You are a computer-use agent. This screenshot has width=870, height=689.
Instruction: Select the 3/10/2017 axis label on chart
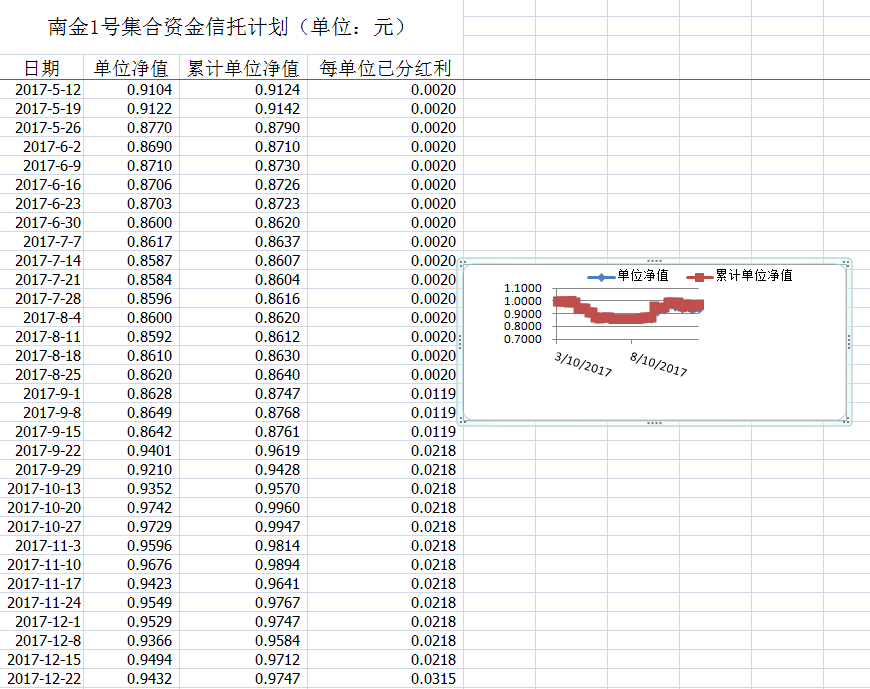click(584, 363)
